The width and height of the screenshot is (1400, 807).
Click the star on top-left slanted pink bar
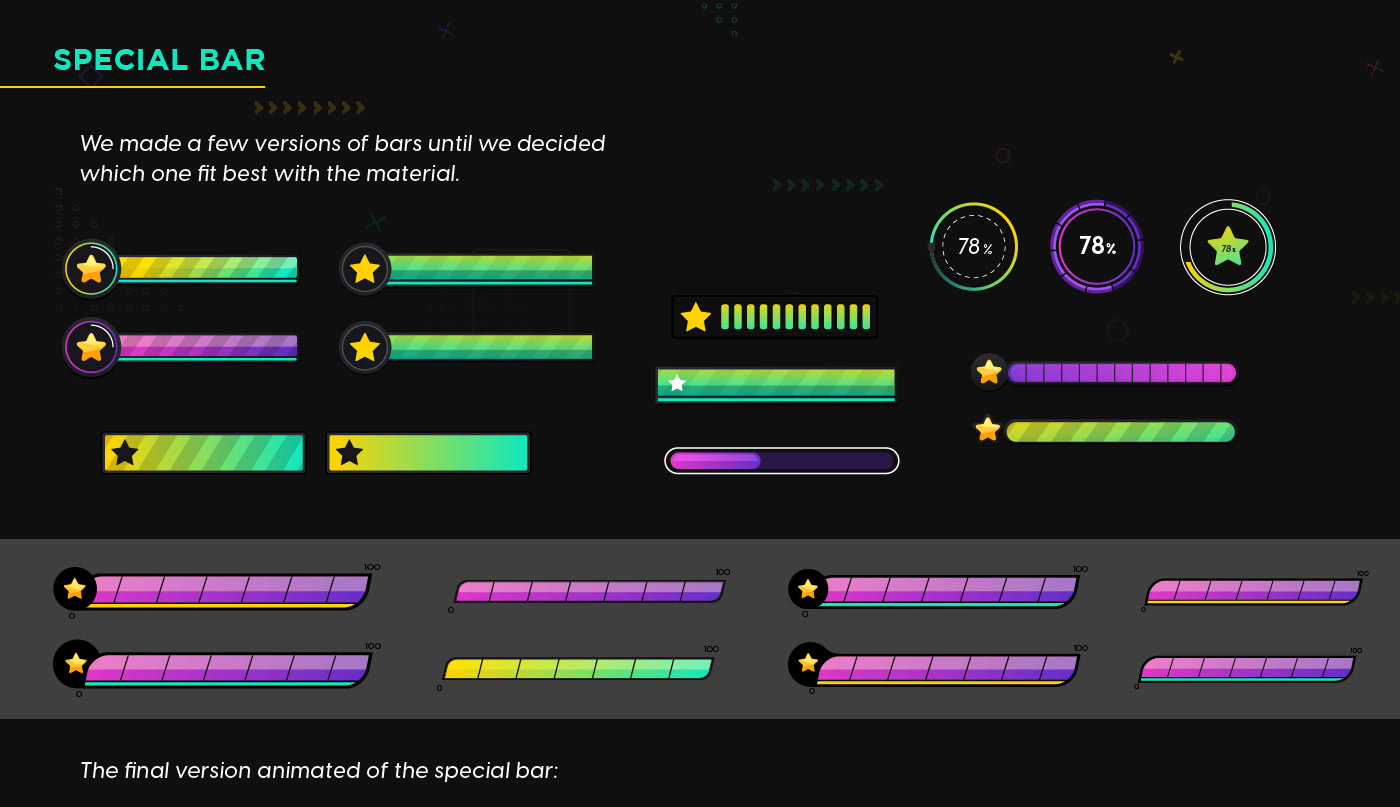pyautogui.click(x=75, y=588)
